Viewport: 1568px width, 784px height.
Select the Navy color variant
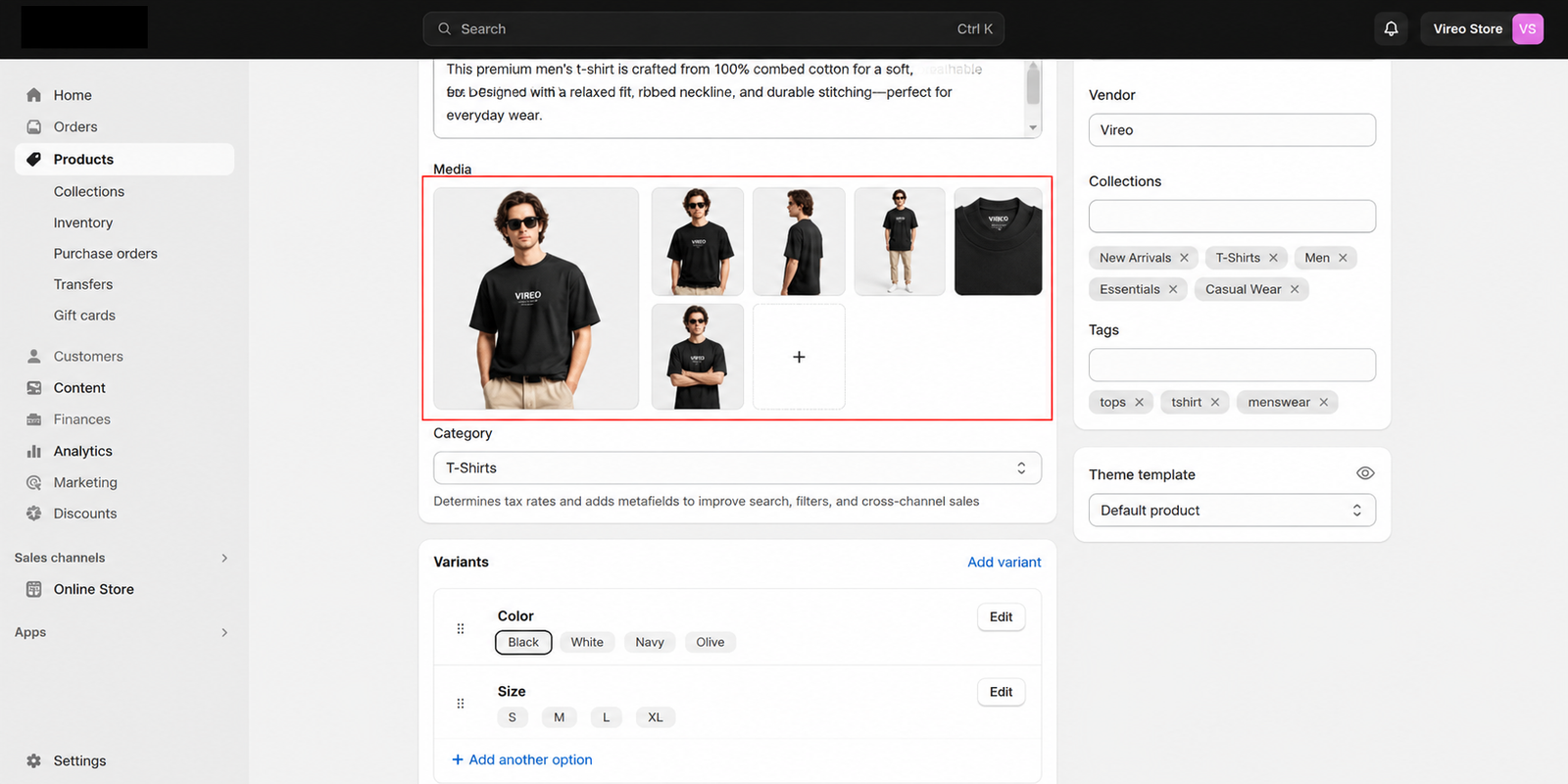point(650,642)
